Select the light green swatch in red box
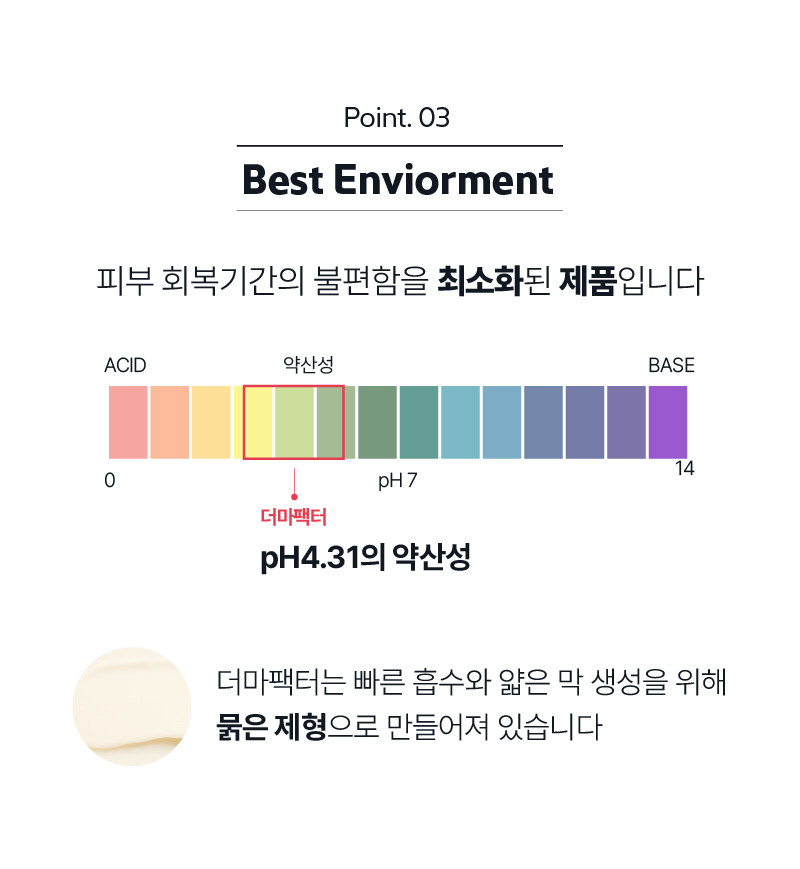The width and height of the screenshot is (800, 869). click(x=294, y=422)
